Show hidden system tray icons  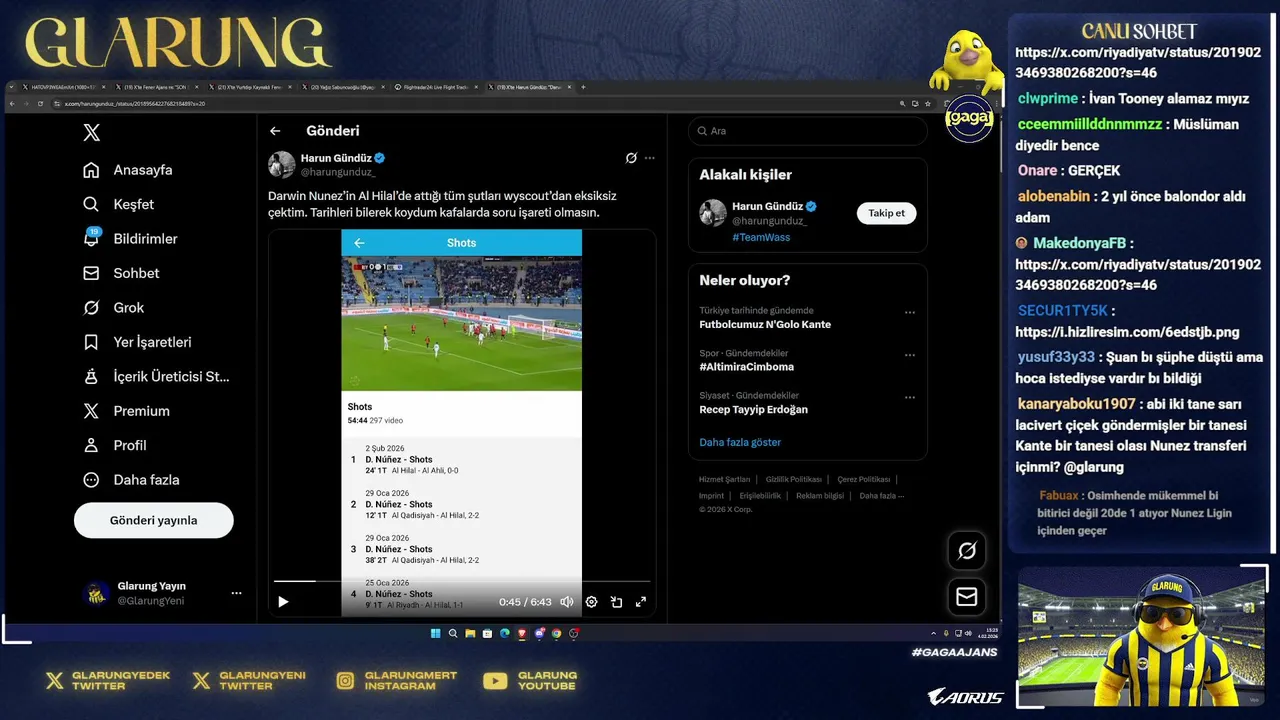933,633
